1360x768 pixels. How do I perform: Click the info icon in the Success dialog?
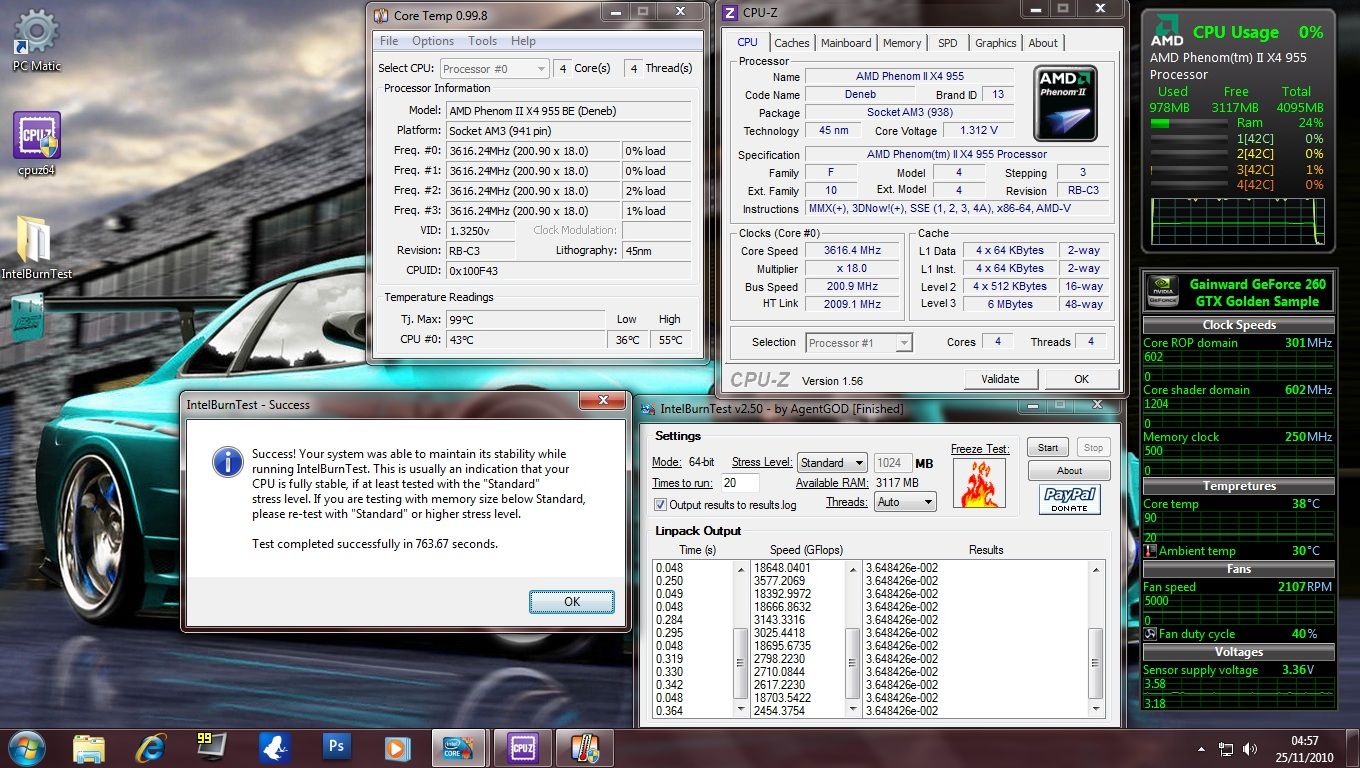(227, 461)
